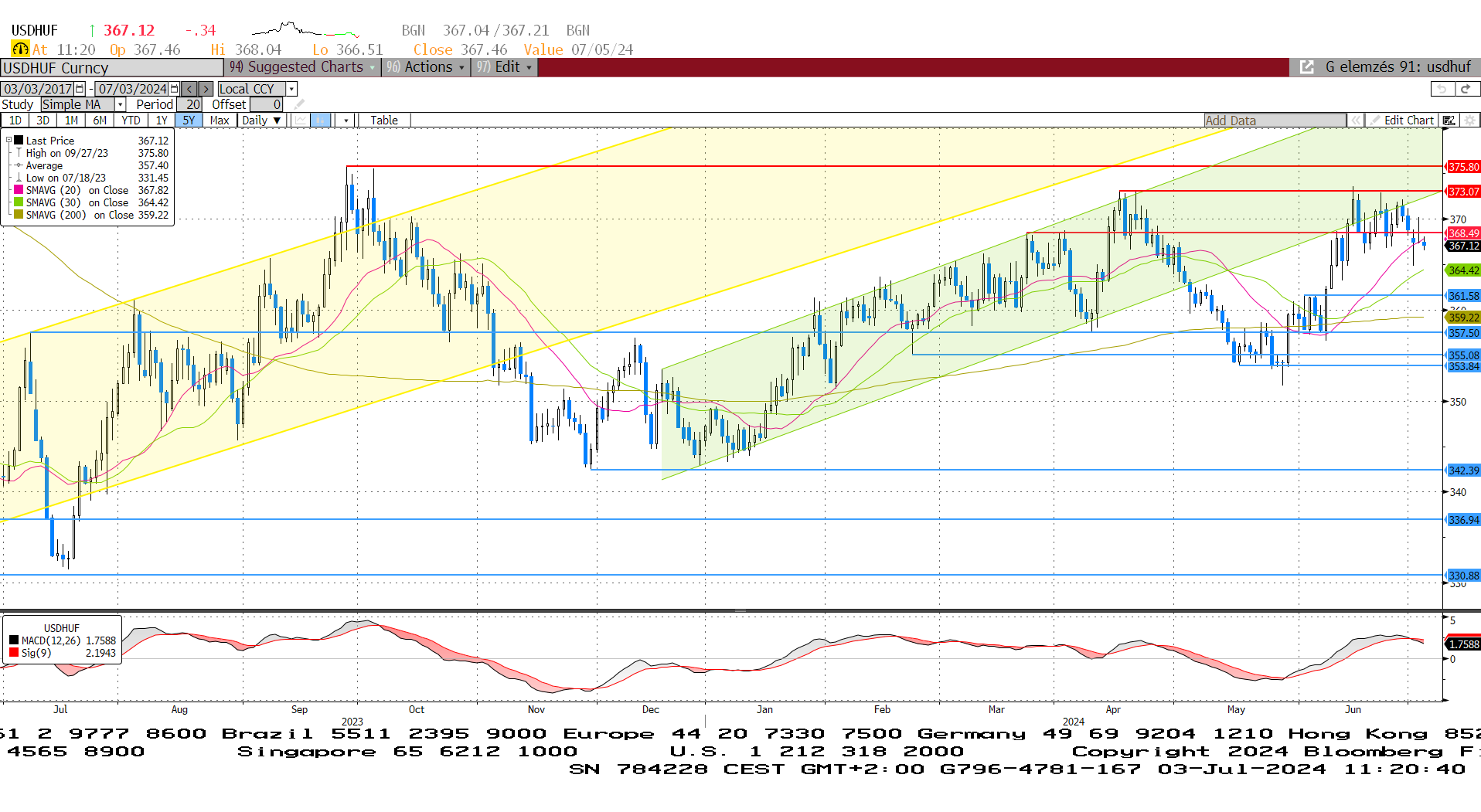Select the 6M range
This screenshot has height=812, width=1481.
pos(100,120)
